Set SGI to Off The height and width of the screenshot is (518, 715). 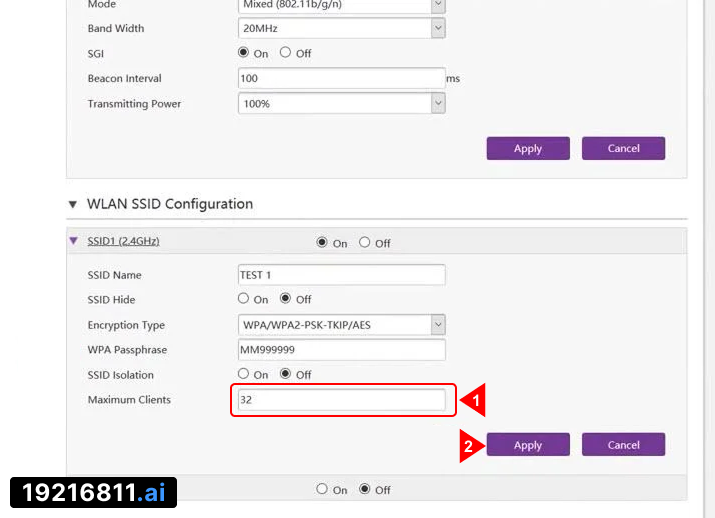click(286, 53)
